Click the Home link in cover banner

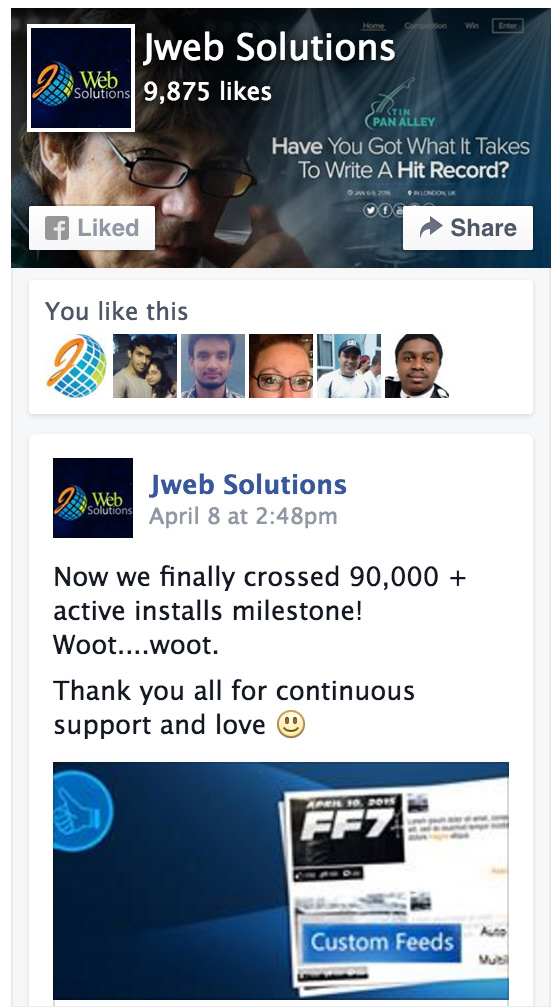point(374,26)
